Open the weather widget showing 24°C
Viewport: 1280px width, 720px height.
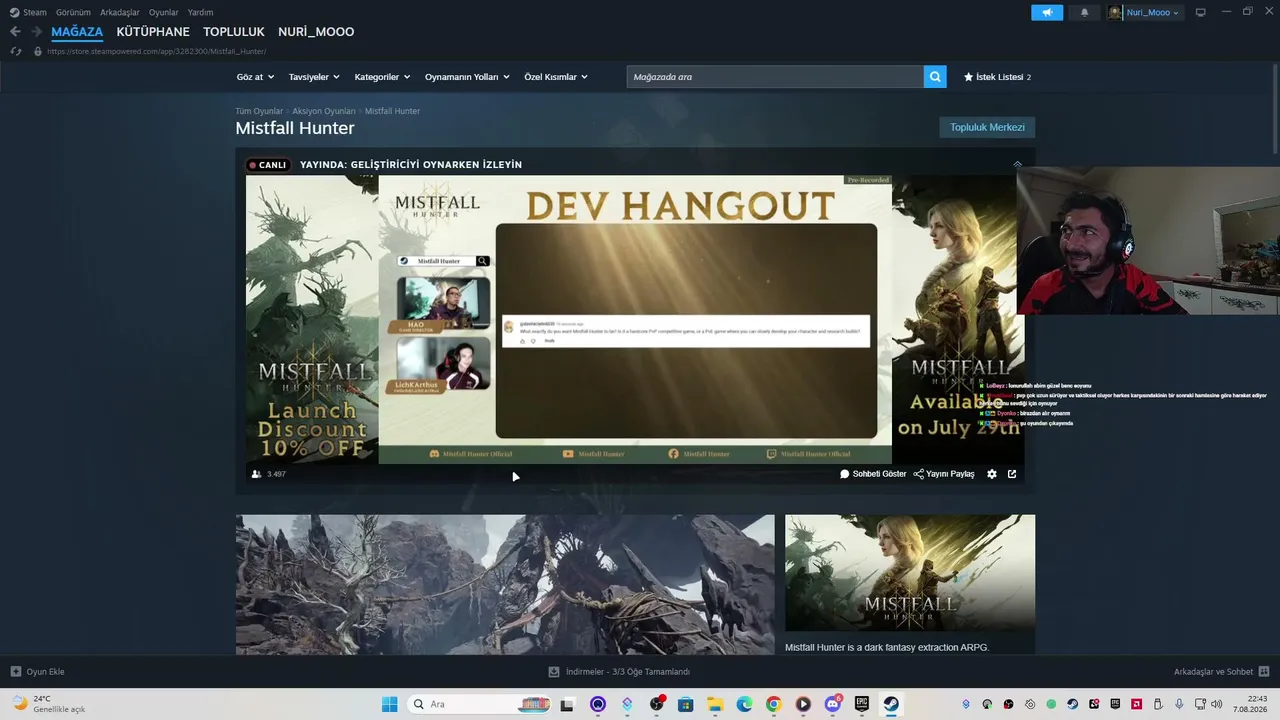pyautogui.click(x=49, y=704)
